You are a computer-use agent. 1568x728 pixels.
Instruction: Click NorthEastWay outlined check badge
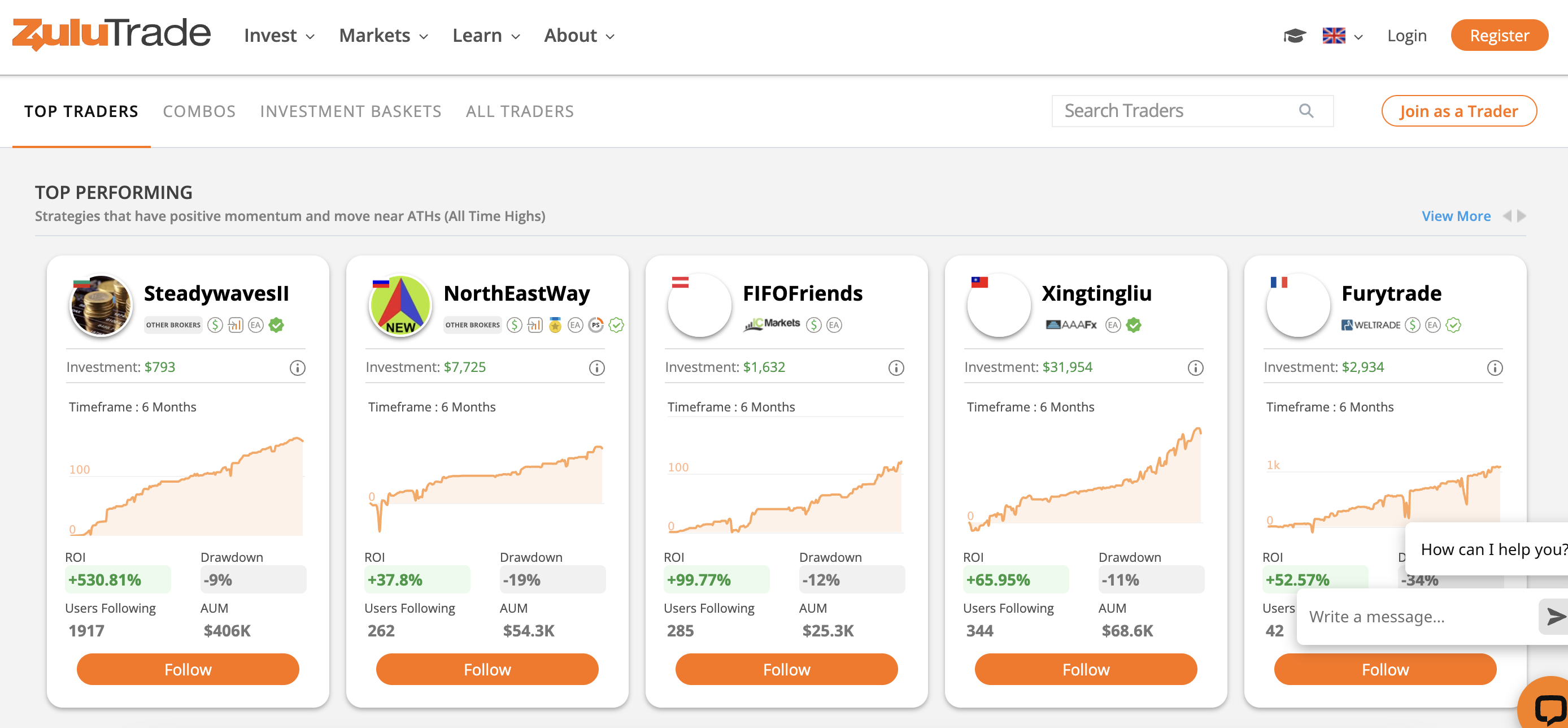616,324
